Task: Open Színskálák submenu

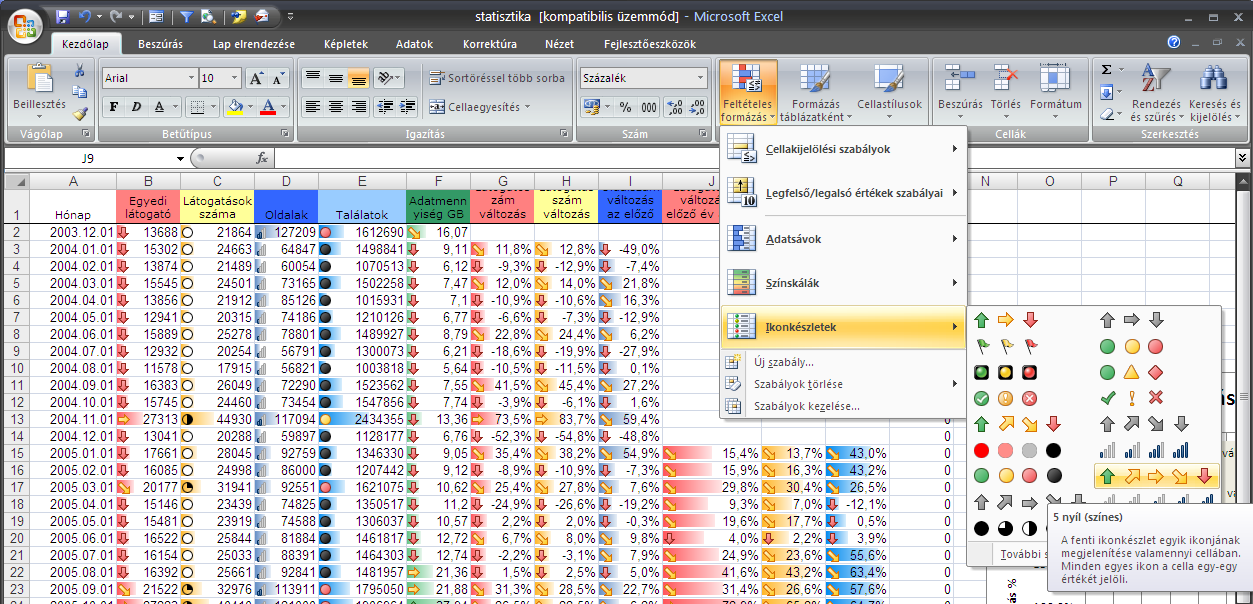Action: point(842,283)
